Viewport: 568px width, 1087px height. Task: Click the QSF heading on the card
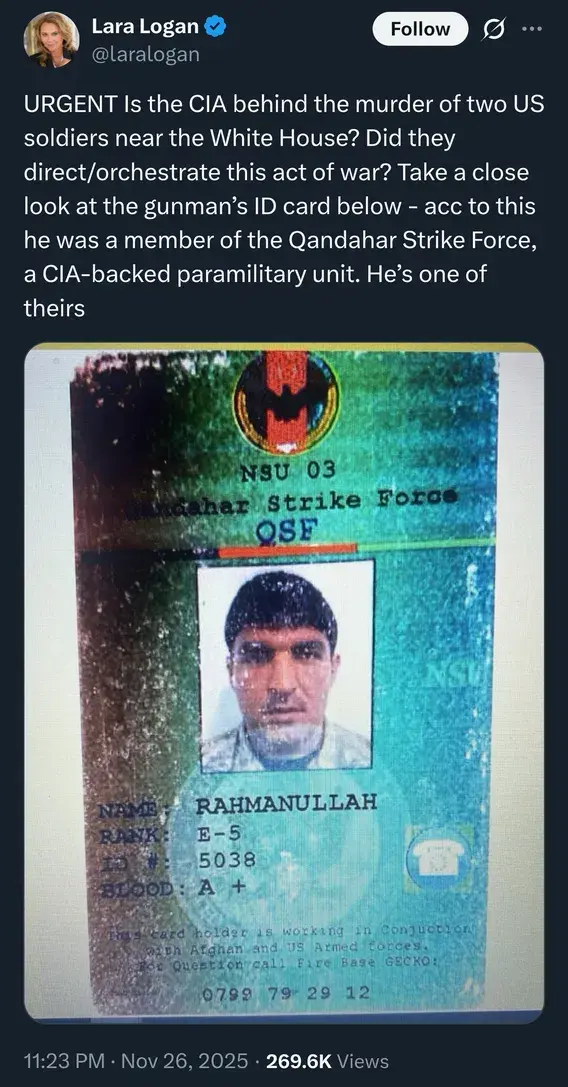click(286, 529)
